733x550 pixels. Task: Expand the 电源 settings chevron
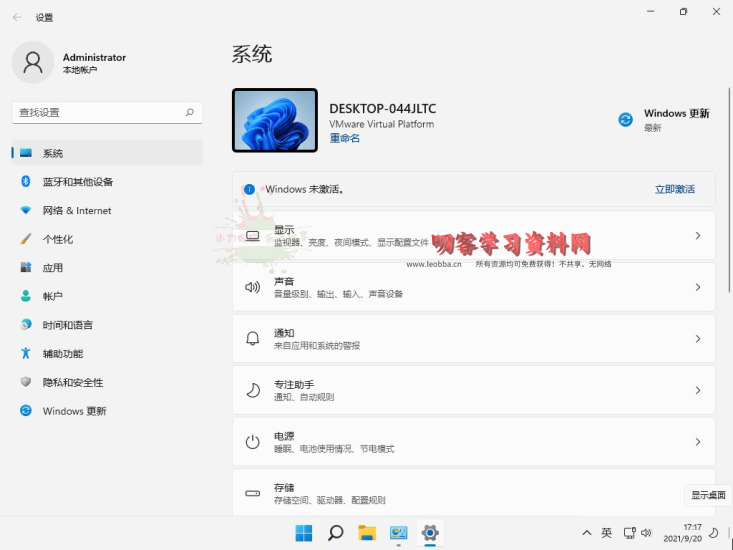(697, 442)
